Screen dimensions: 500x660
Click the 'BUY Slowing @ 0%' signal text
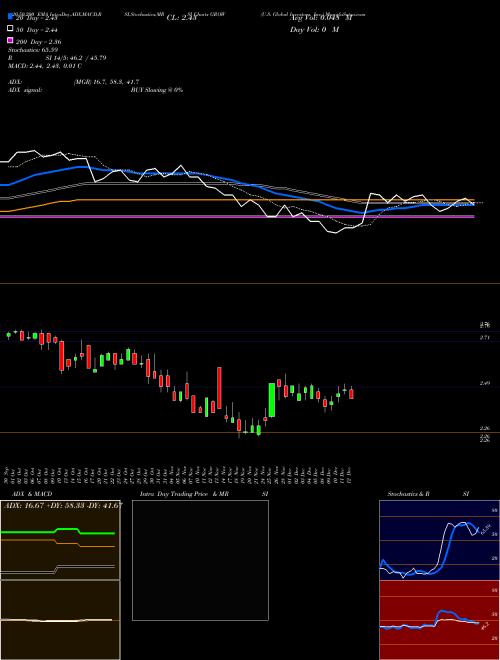157,90
